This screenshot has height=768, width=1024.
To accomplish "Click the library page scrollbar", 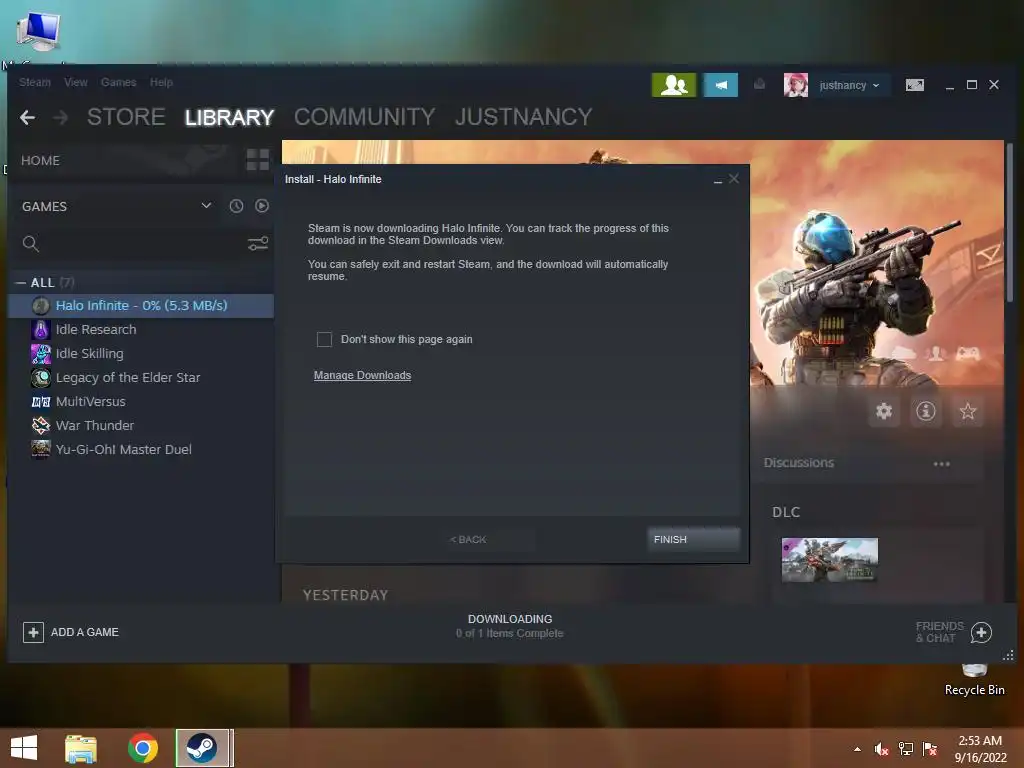I will pyautogui.click(x=1010, y=223).
